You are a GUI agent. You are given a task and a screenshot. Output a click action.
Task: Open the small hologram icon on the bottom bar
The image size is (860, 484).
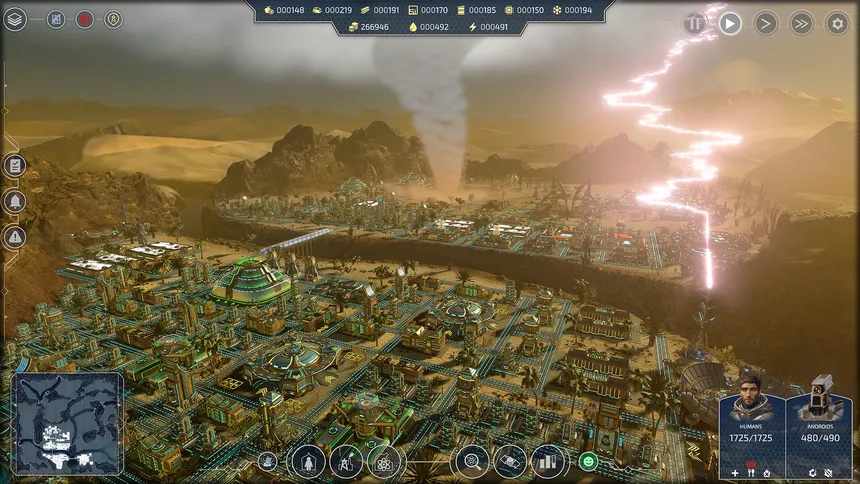coord(268,462)
